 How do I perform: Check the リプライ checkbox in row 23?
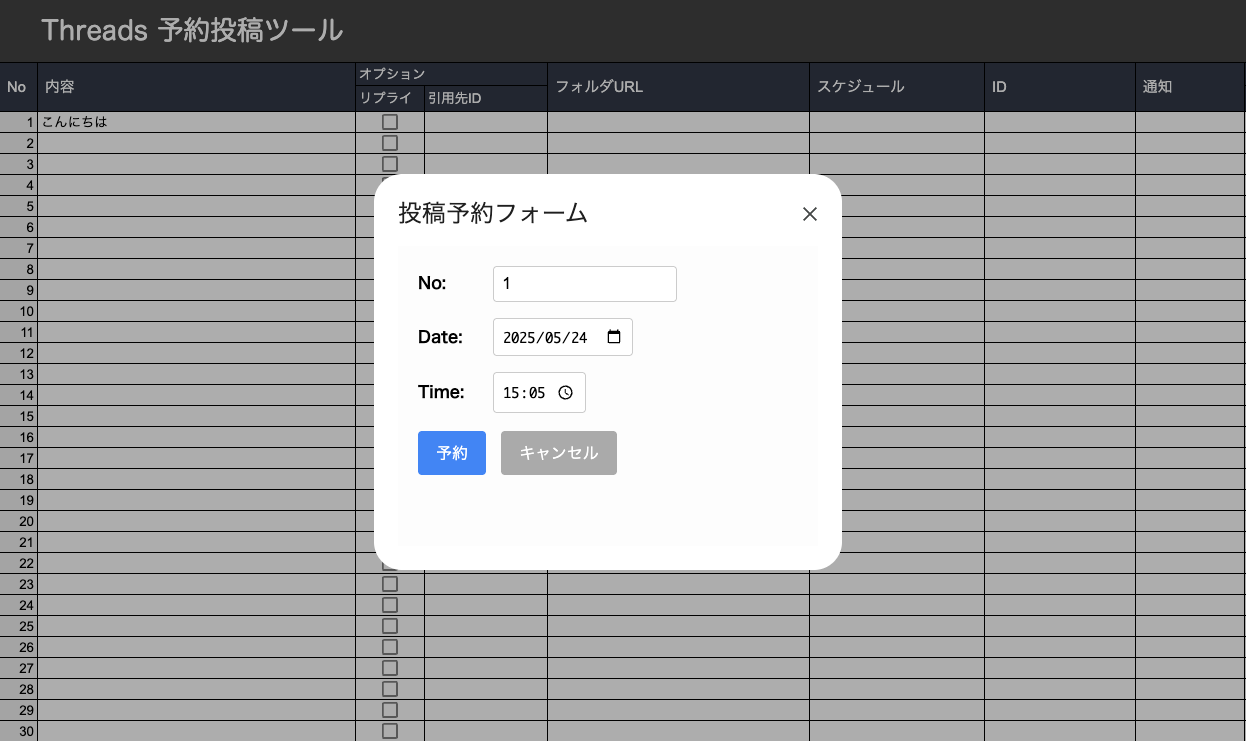(x=390, y=584)
